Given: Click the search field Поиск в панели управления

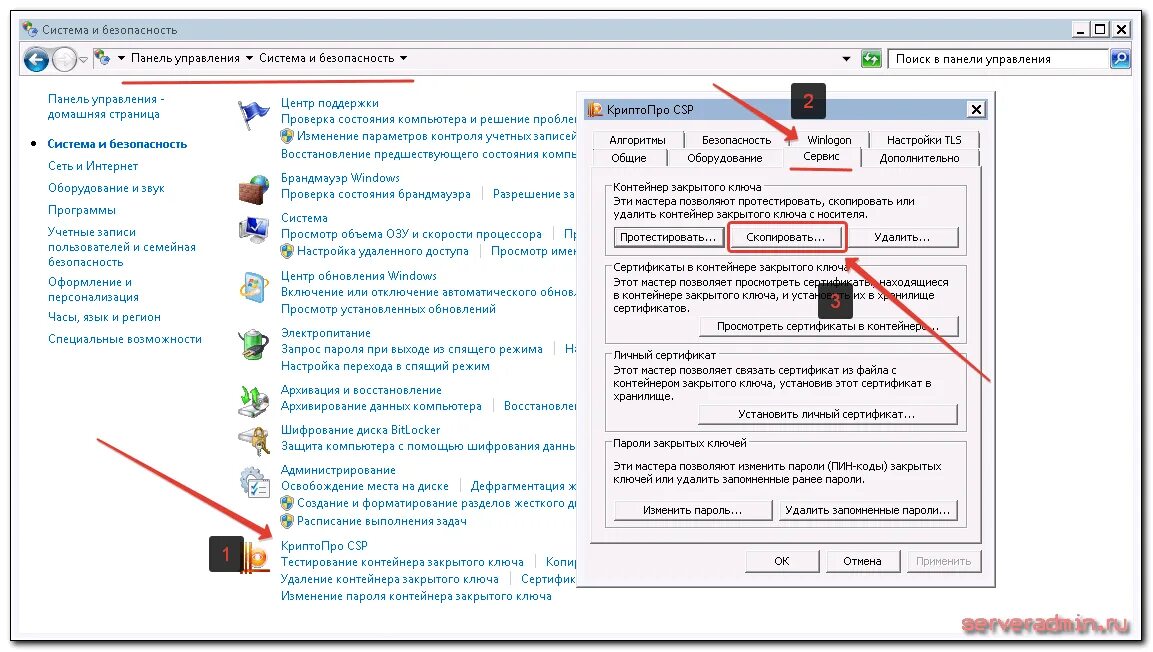Looking at the screenshot, I should point(998,59).
